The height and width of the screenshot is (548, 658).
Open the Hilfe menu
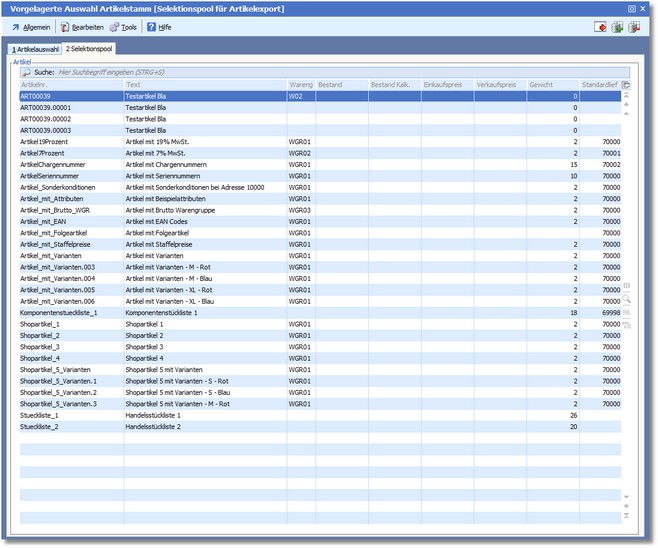click(x=159, y=27)
